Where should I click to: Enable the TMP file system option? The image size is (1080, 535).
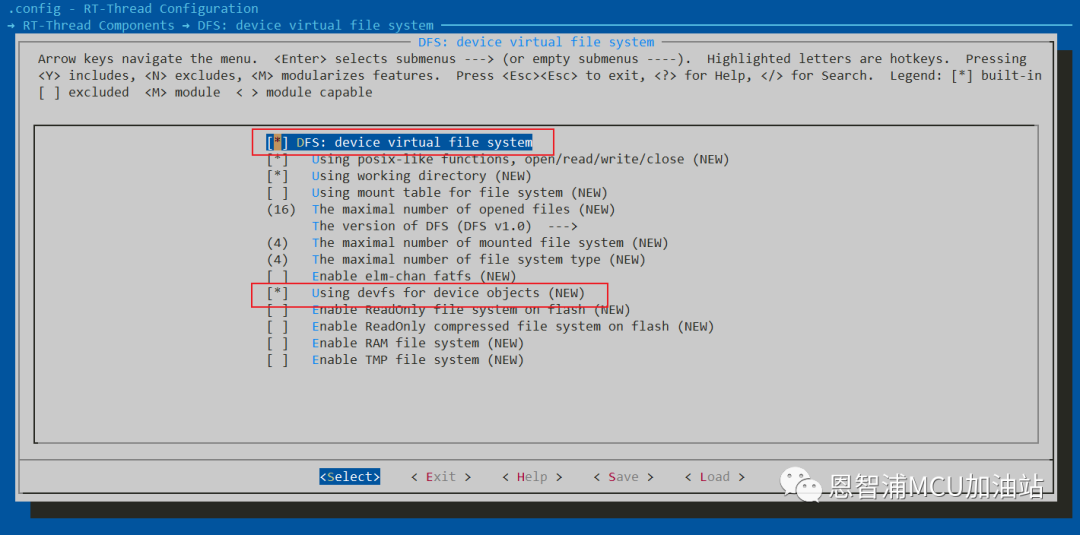tap(277, 360)
